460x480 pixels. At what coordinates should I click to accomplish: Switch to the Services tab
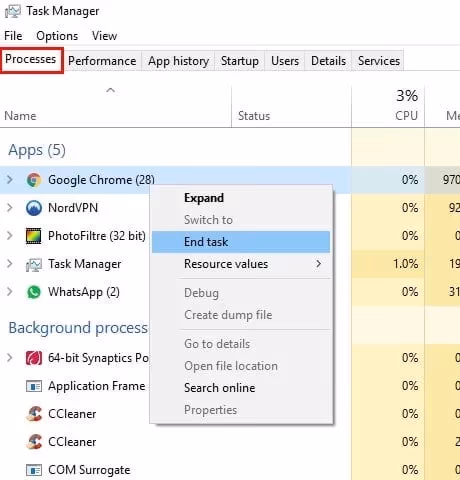click(379, 61)
